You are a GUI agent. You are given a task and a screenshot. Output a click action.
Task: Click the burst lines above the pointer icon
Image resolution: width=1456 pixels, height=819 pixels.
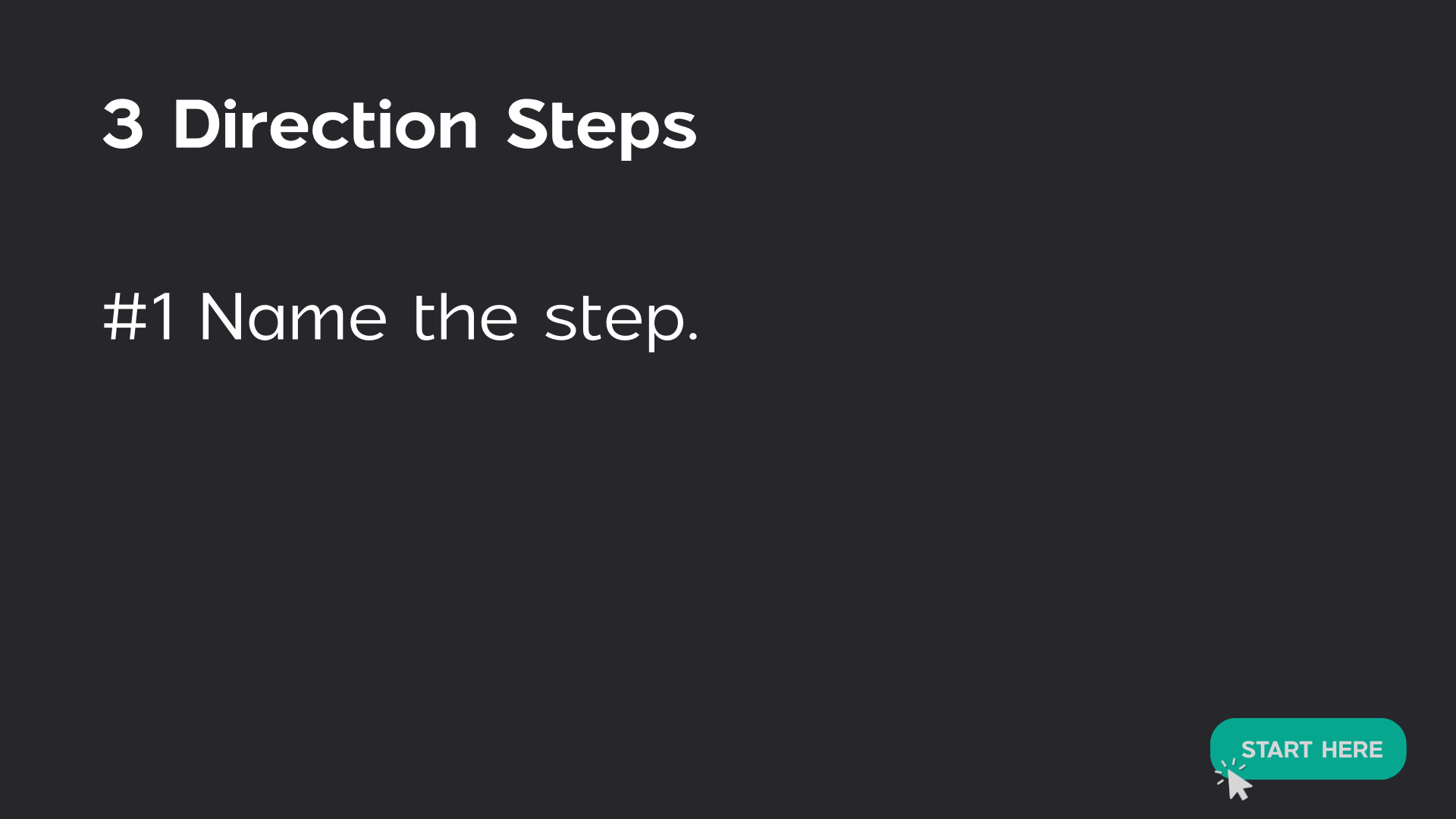(x=1227, y=767)
